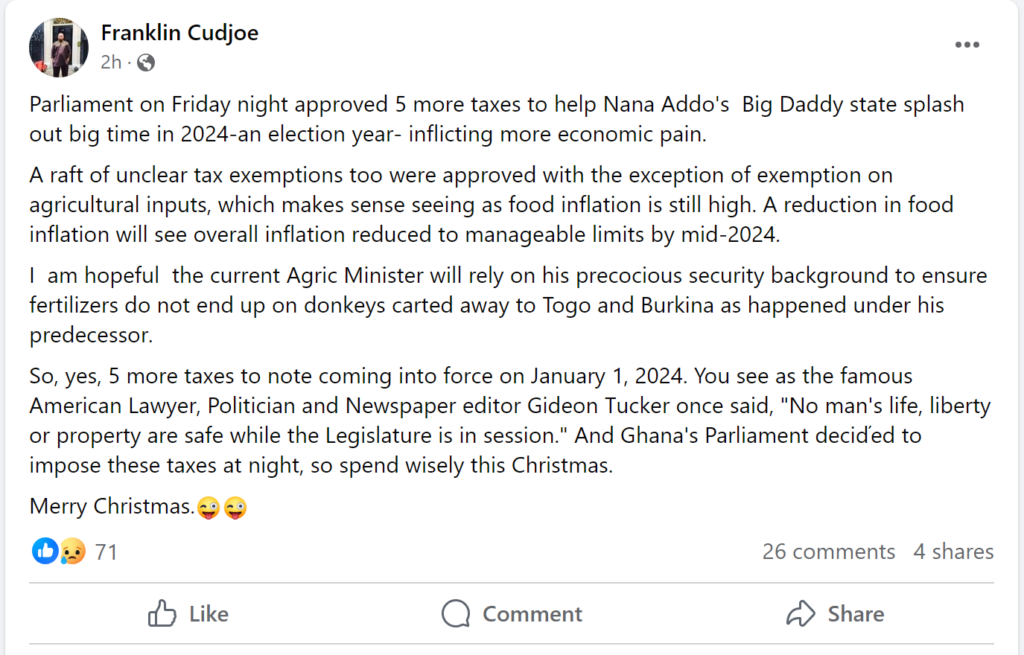
Task: Click the globe public audience icon
Action: coord(146,63)
